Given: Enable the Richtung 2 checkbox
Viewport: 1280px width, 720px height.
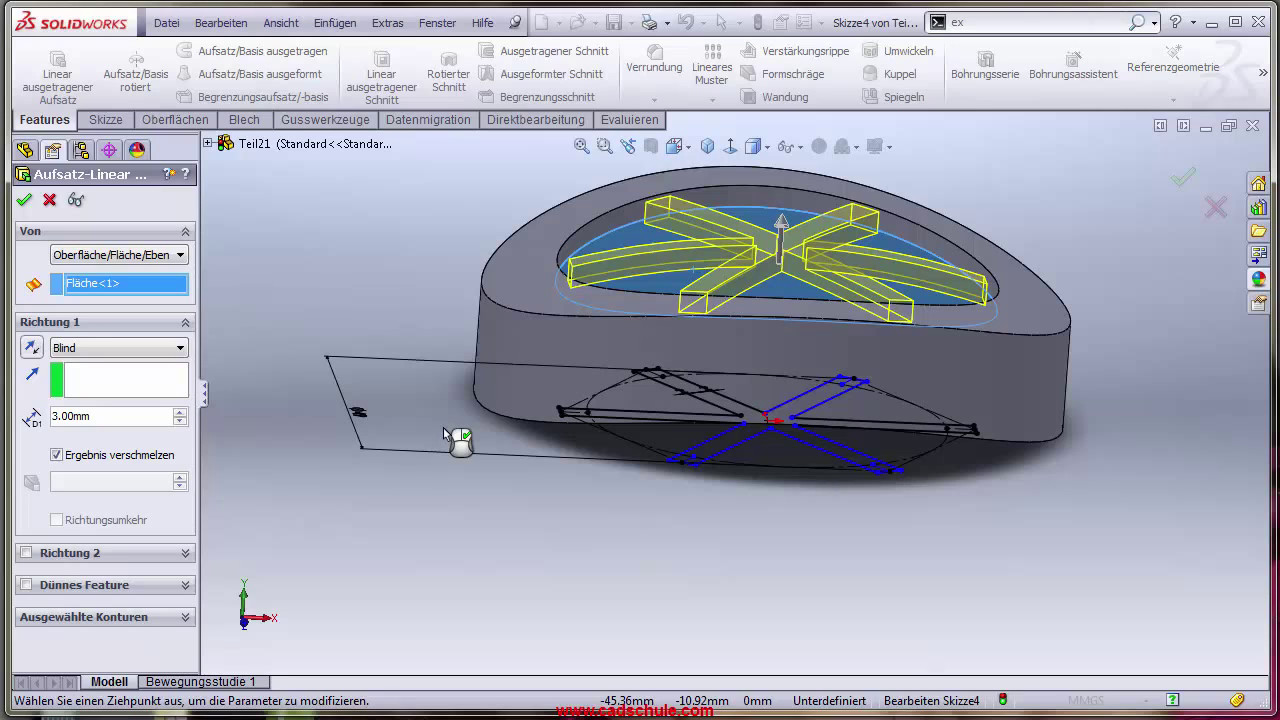Looking at the screenshot, I should click(27, 553).
